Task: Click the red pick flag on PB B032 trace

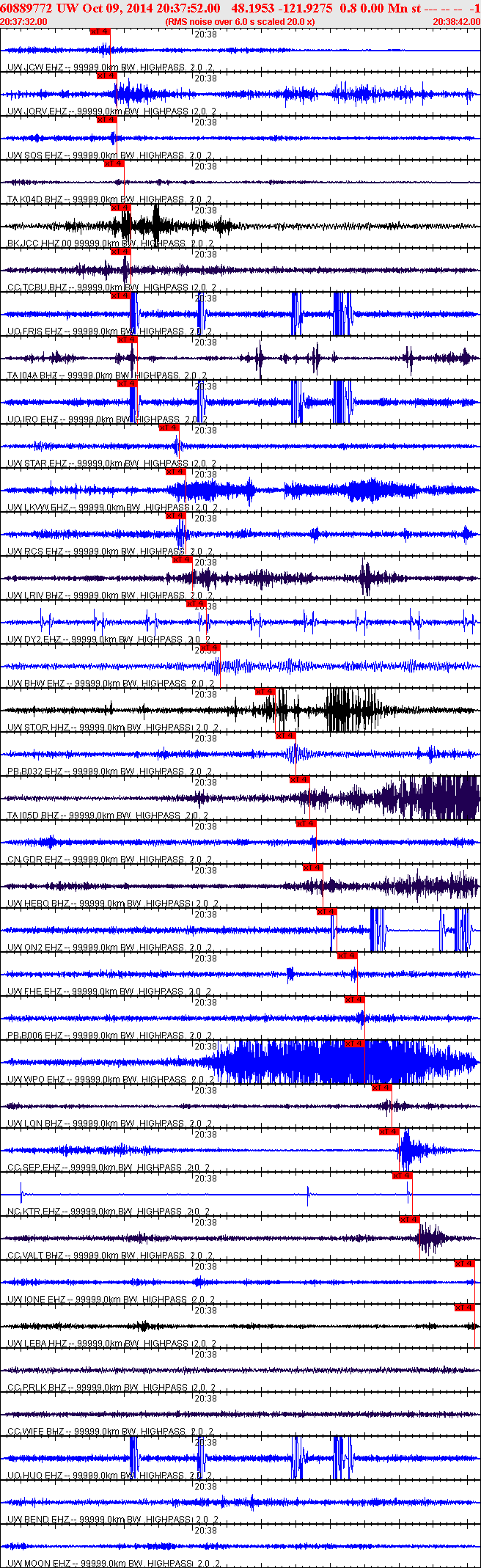Action: 285,736
